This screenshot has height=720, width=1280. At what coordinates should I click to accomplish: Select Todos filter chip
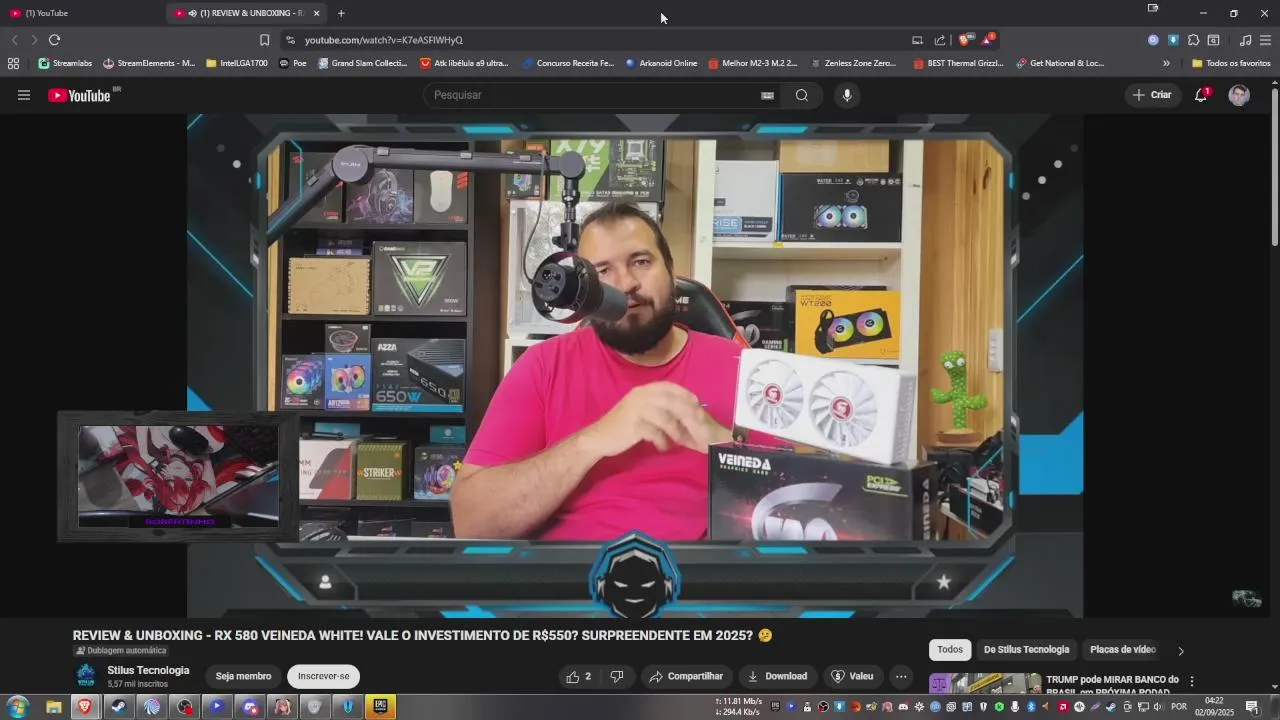pyautogui.click(x=950, y=650)
